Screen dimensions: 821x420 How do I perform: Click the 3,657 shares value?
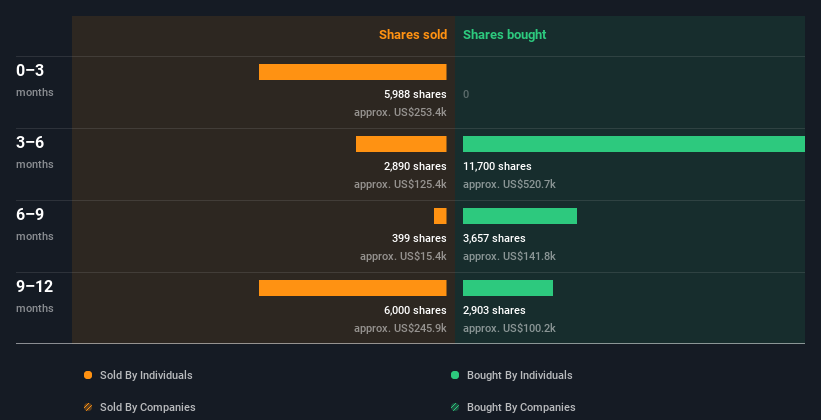tap(494, 238)
